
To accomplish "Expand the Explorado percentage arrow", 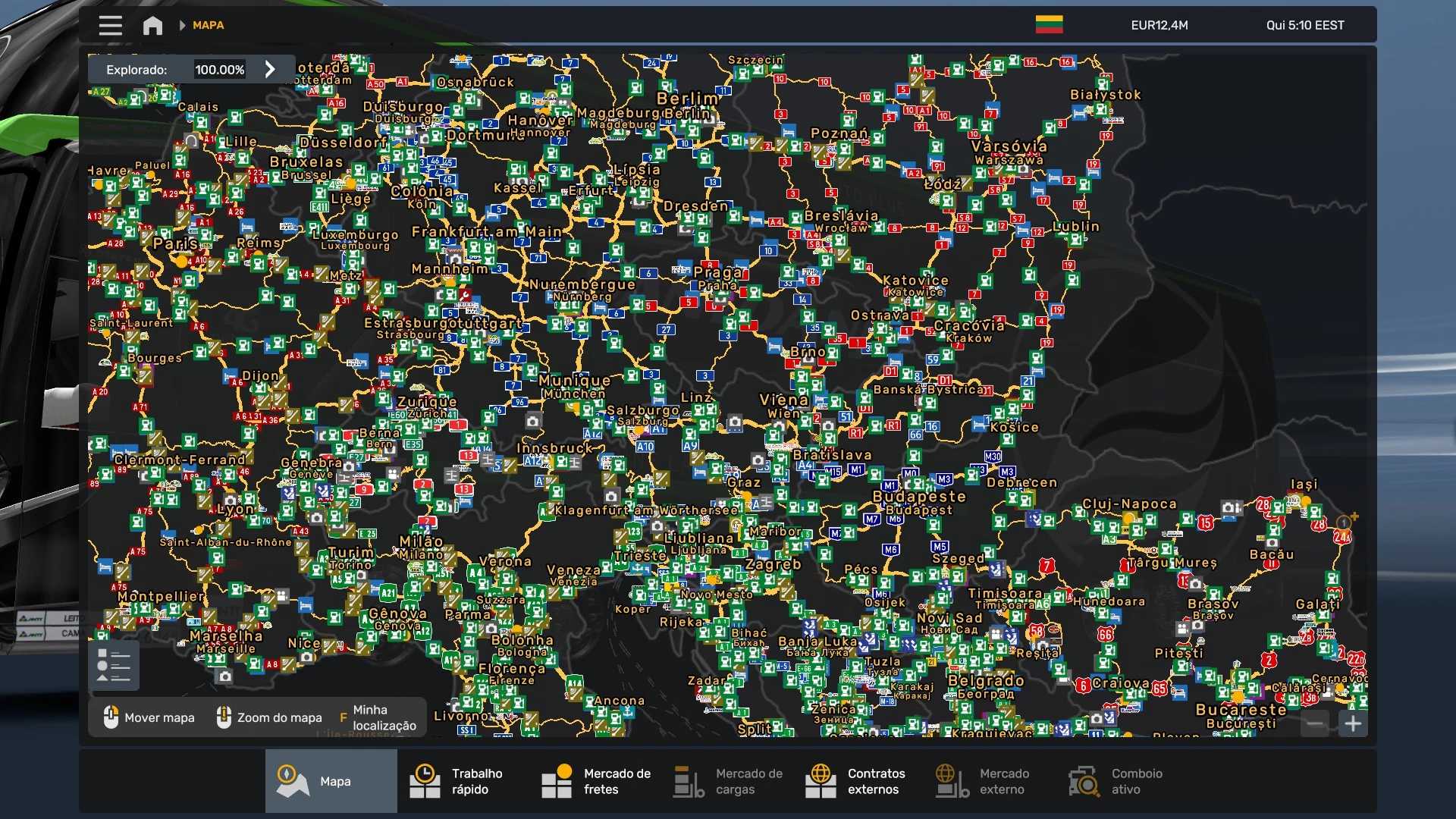I will point(270,70).
